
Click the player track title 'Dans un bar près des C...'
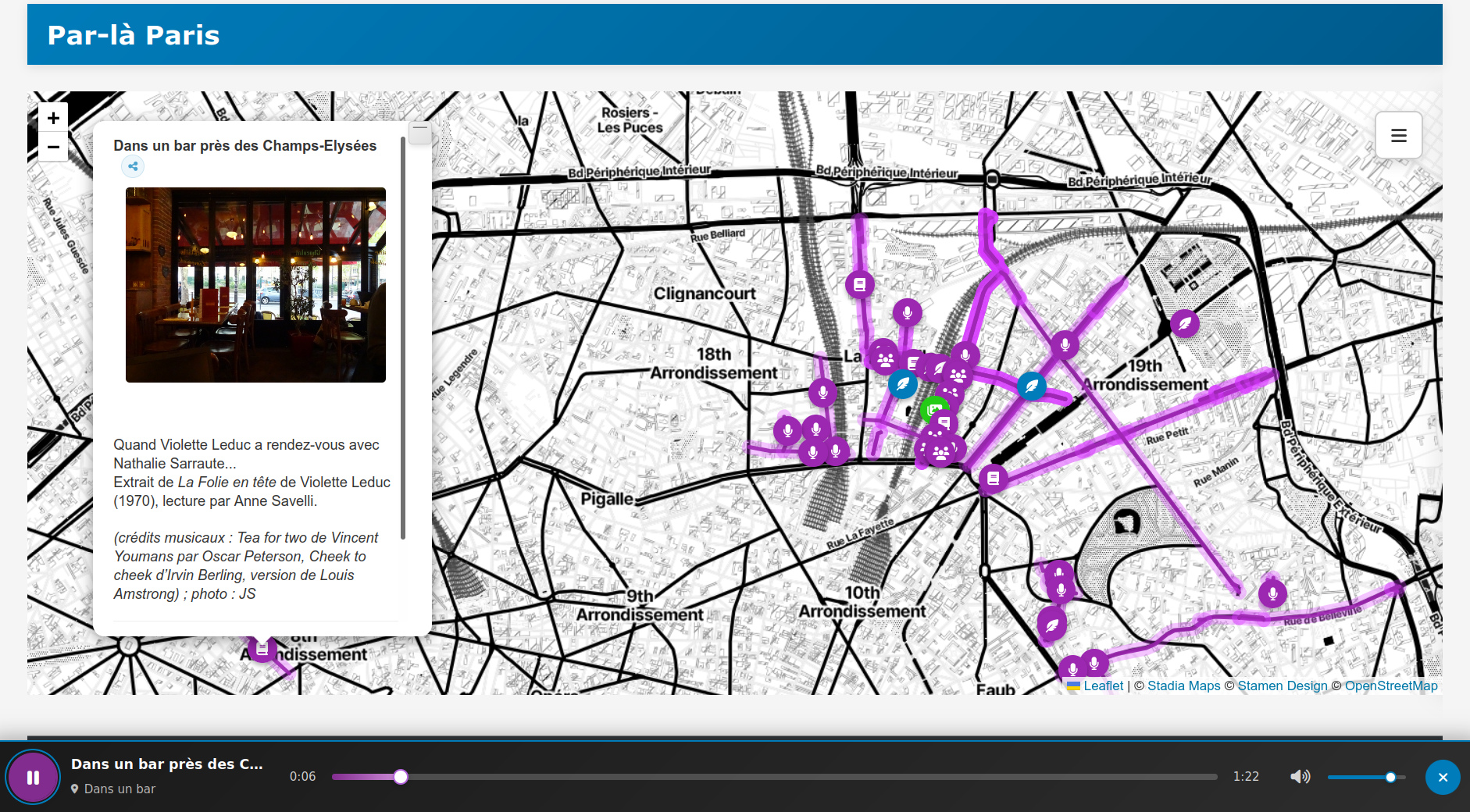[167, 764]
